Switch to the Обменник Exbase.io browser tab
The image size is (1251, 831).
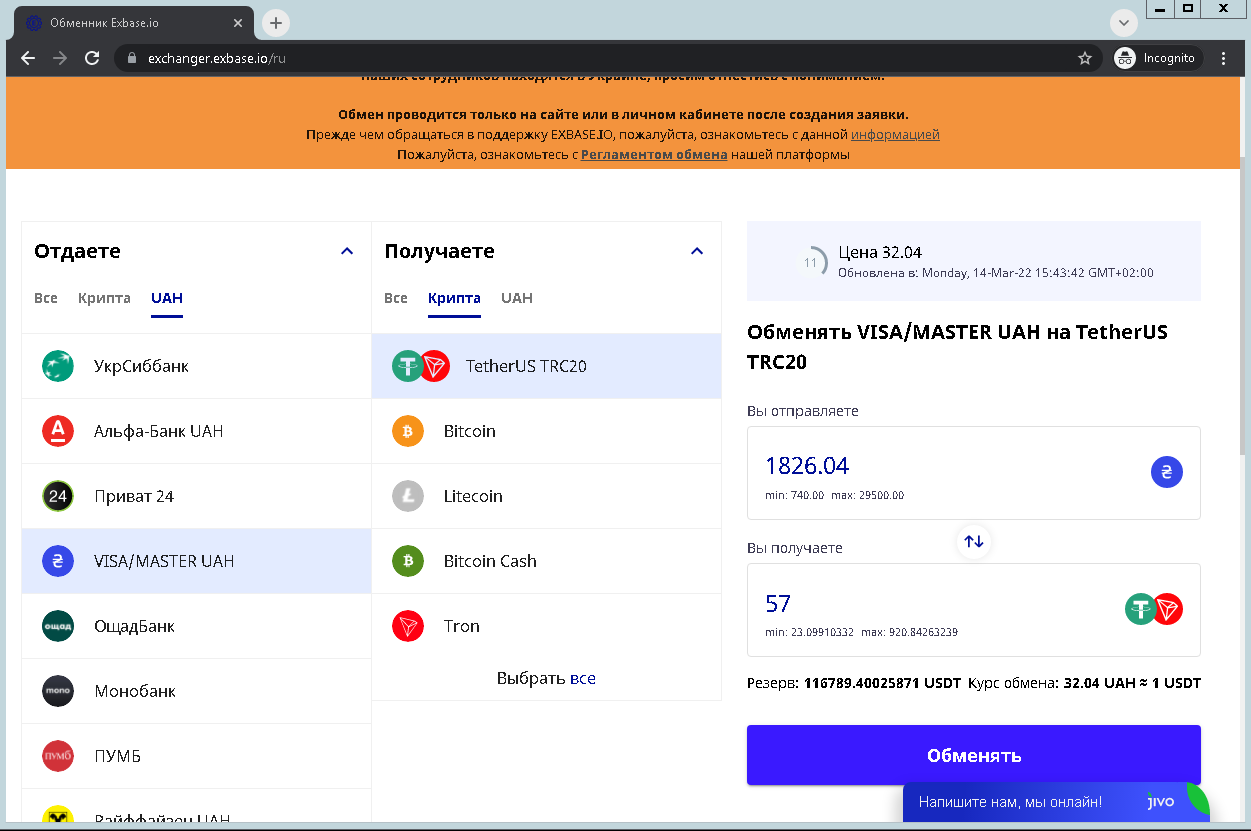(134, 22)
